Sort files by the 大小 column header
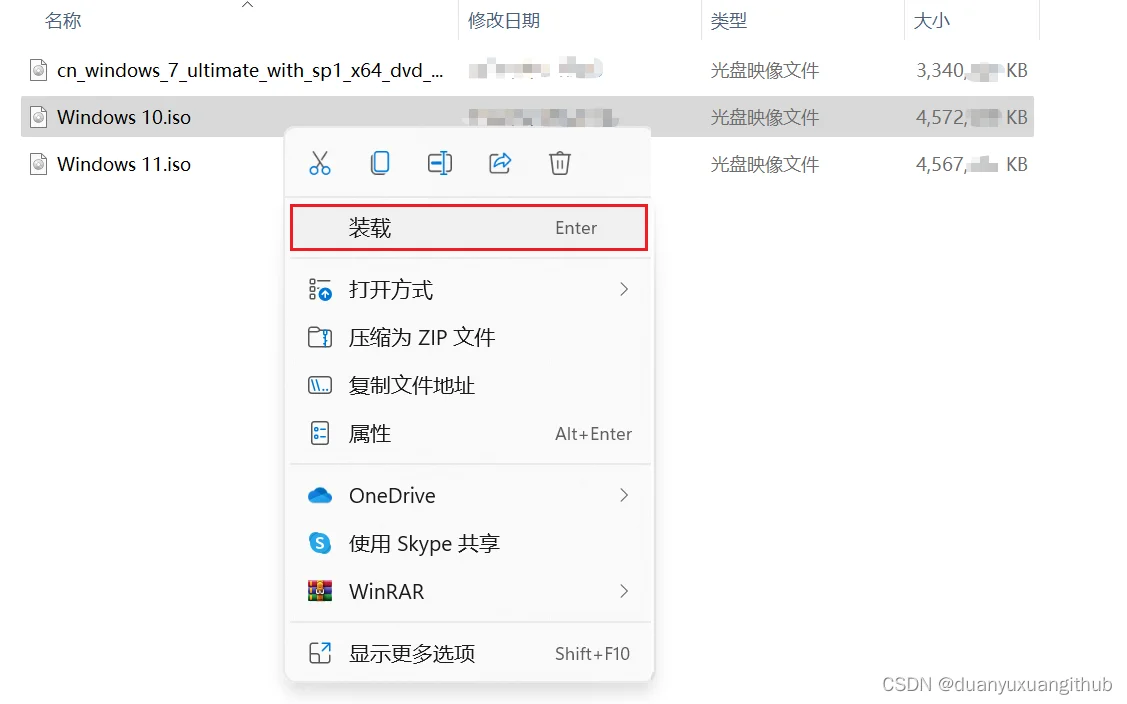1127x704 pixels. [932, 21]
